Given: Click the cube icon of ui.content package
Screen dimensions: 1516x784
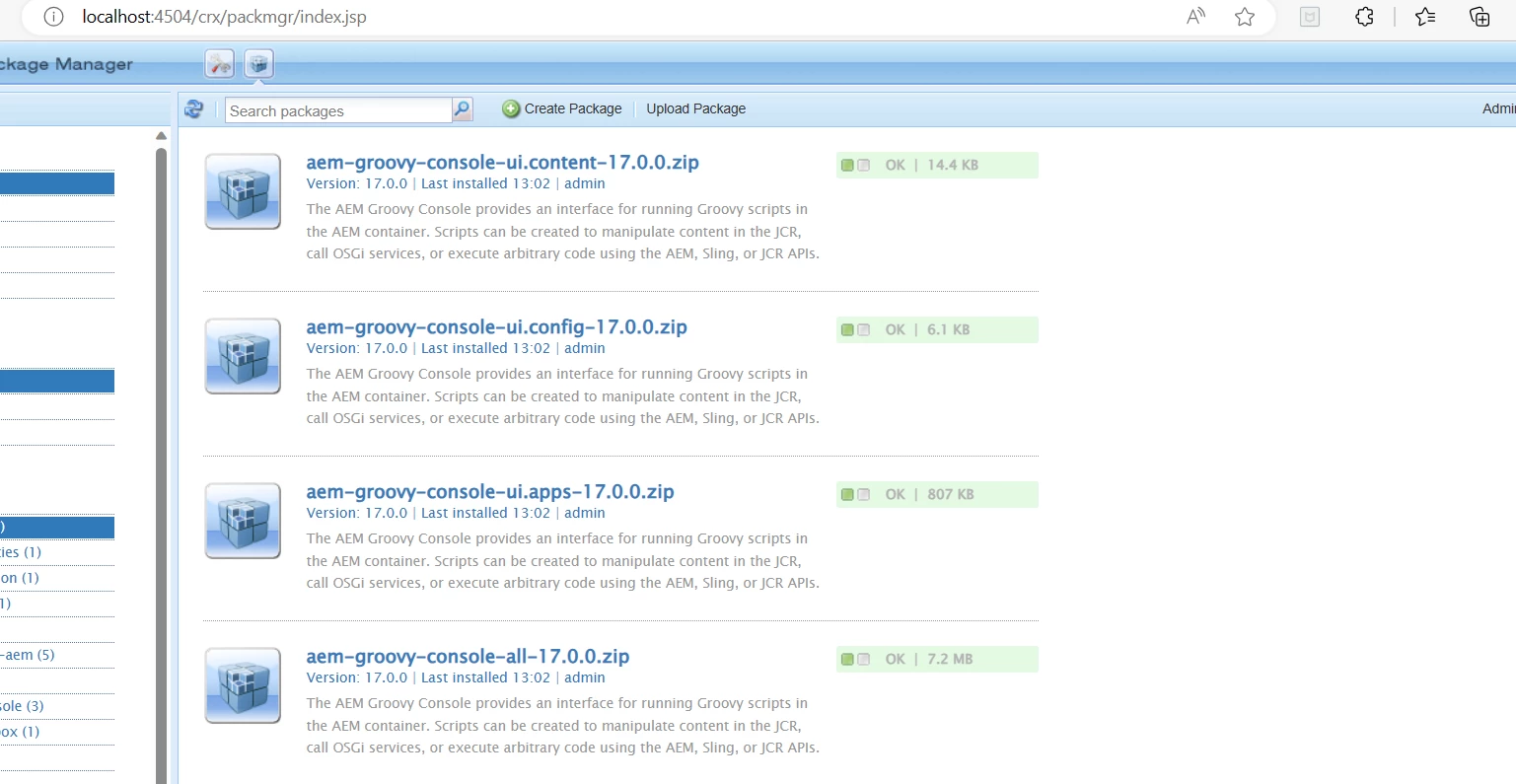Looking at the screenshot, I should [243, 191].
